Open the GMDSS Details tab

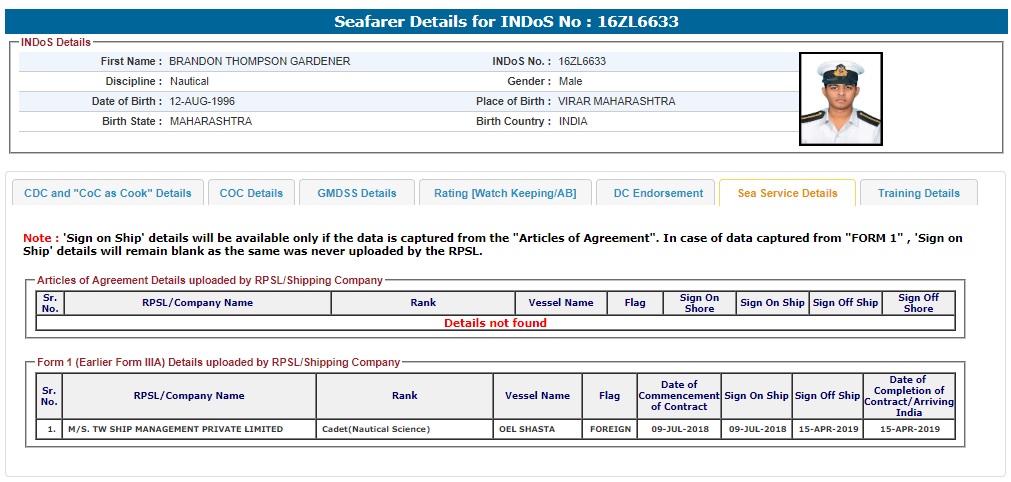pyautogui.click(x=356, y=193)
